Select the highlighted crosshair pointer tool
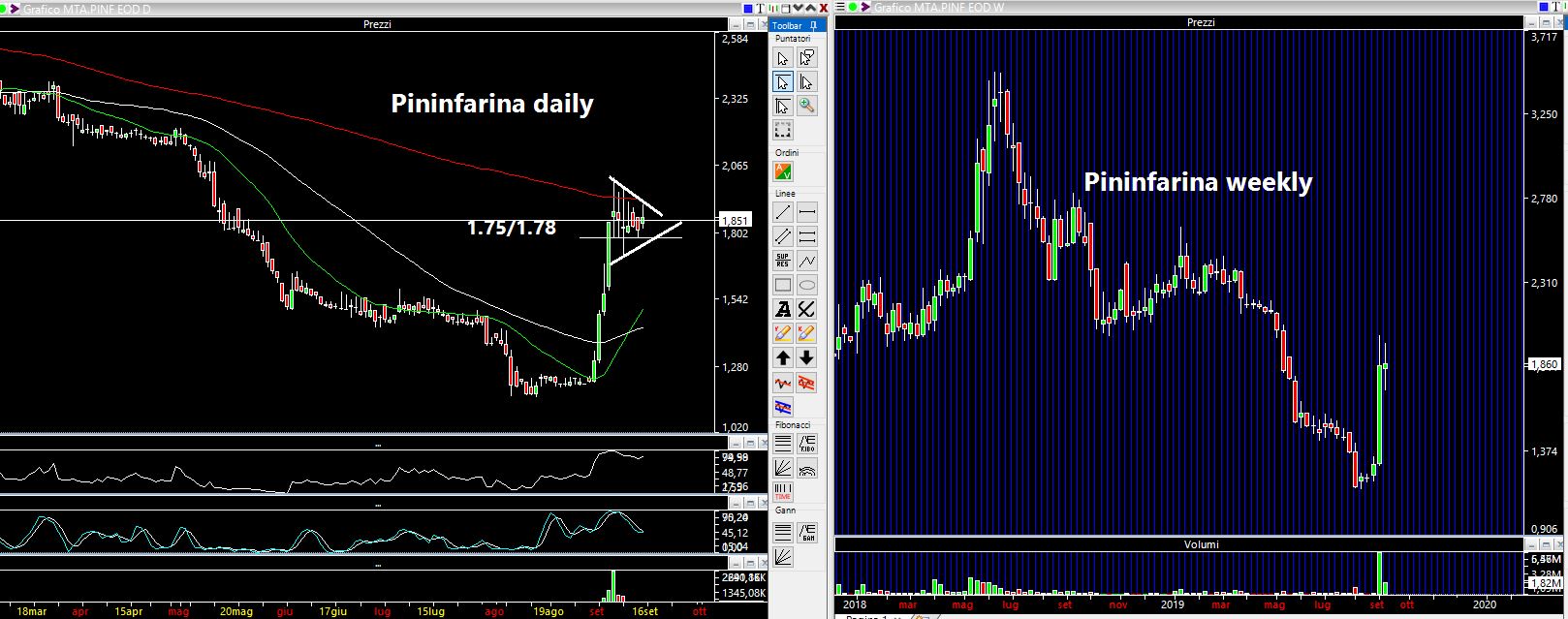Viewport: 1568px width, 619px height. click(783, 82)
